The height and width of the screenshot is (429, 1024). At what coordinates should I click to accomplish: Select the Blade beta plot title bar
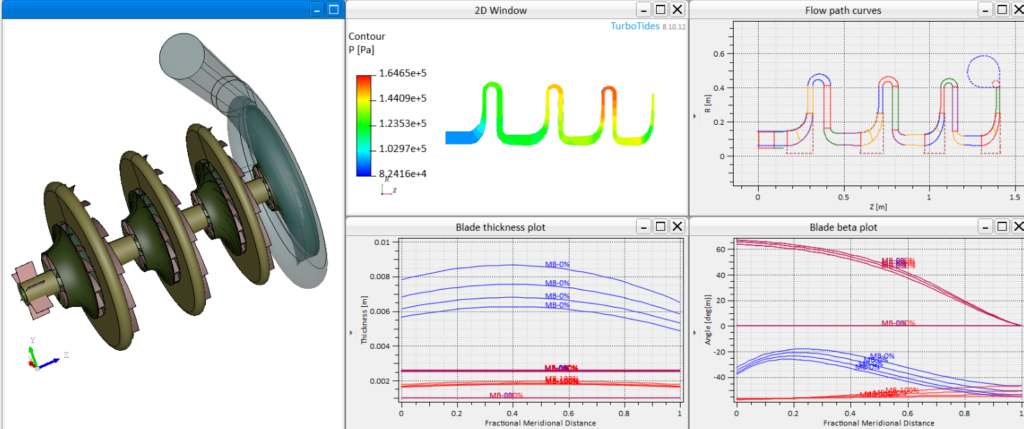pos(840,226)
